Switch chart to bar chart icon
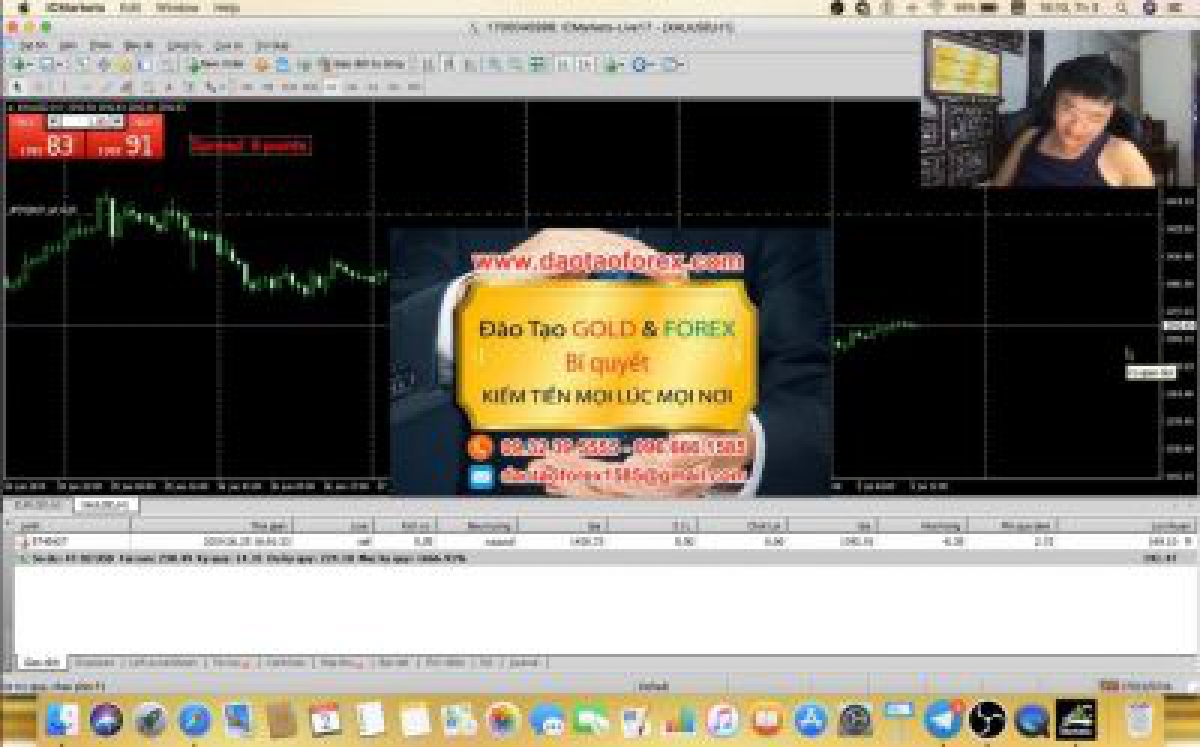Viewport: 1200px width, 747px height. [428, 64]
